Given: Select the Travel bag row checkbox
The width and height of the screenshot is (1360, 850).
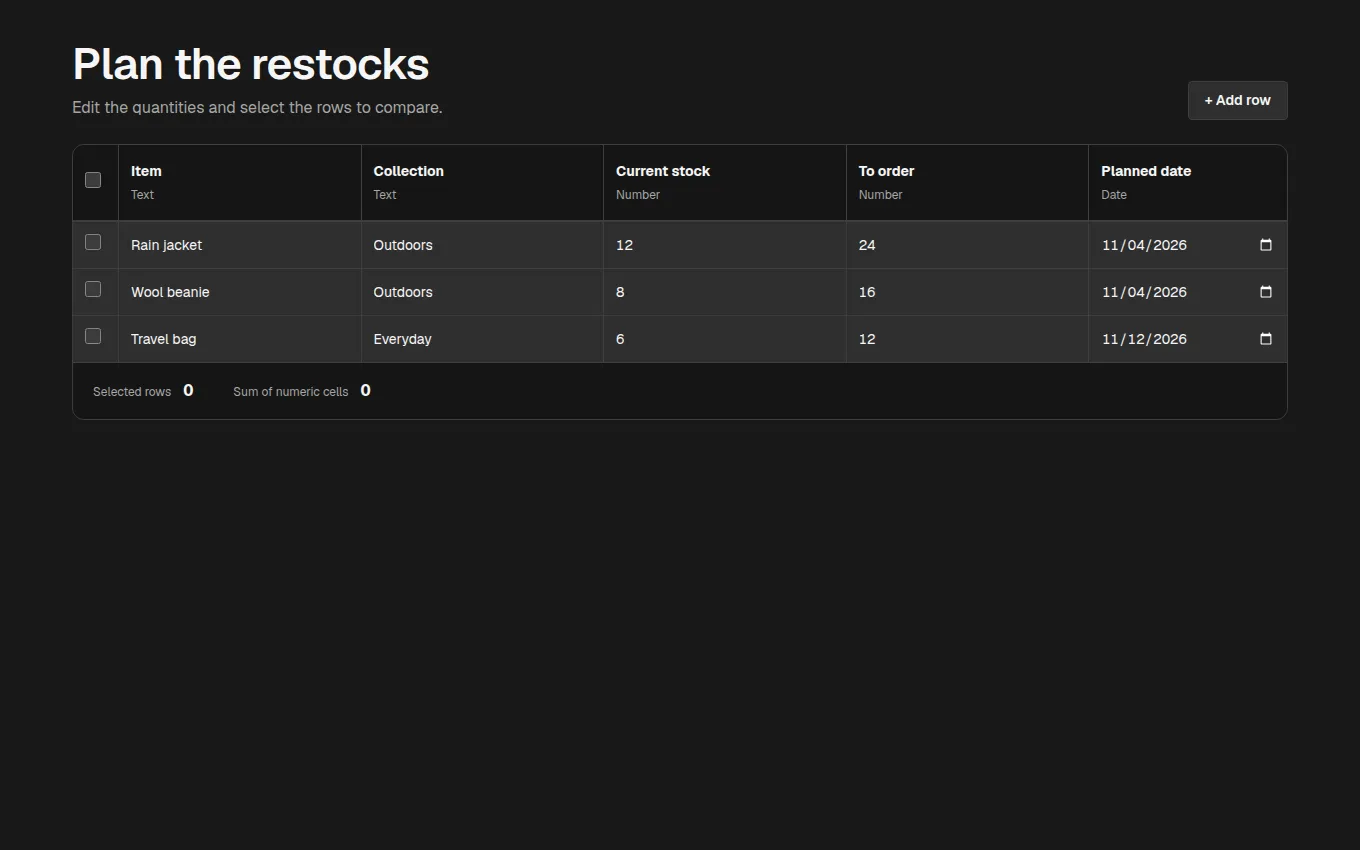Looking at the screenshot, I should point(93,336).
